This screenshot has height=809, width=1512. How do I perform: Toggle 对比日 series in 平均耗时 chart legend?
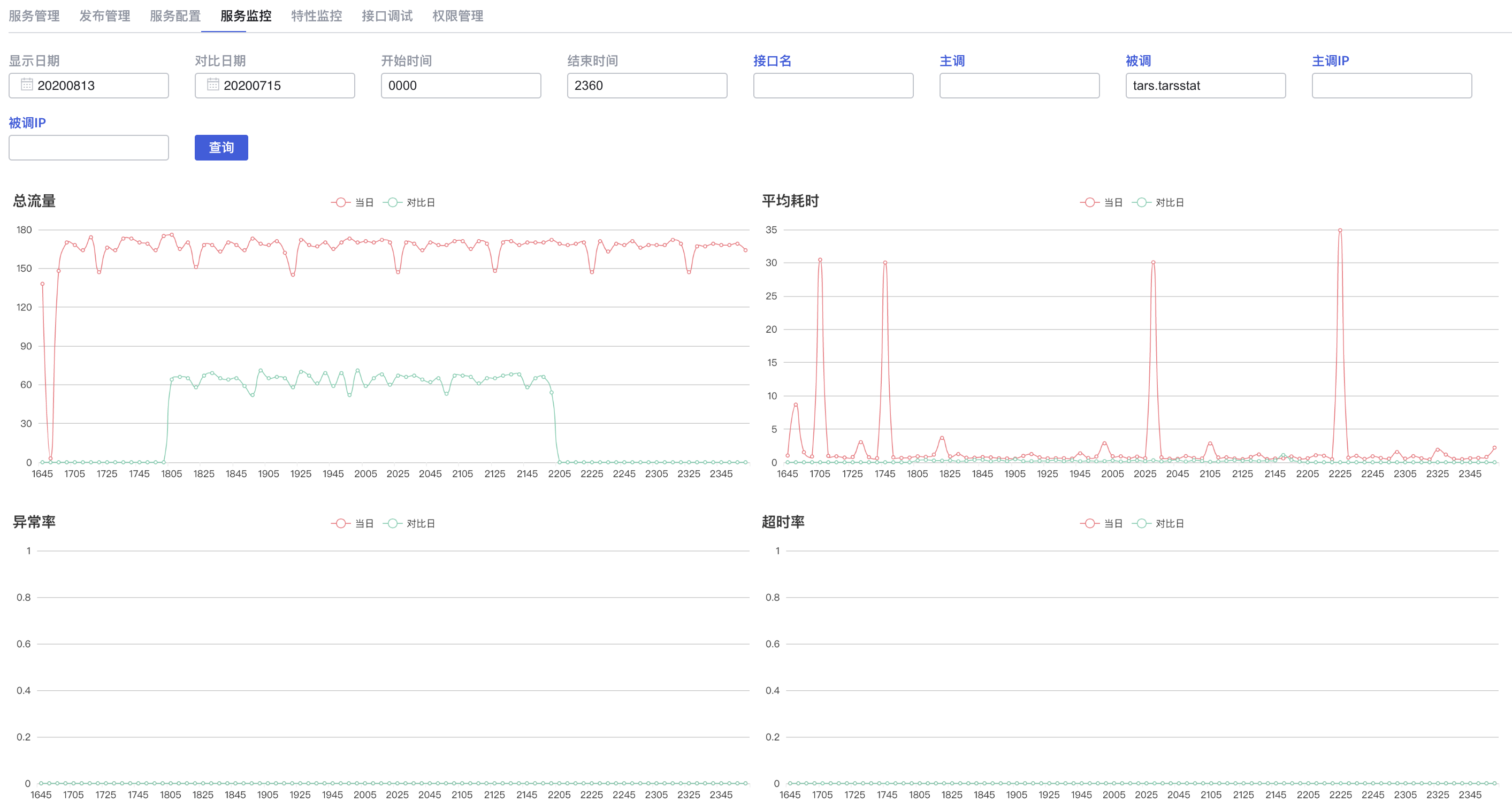point(1157,203)
